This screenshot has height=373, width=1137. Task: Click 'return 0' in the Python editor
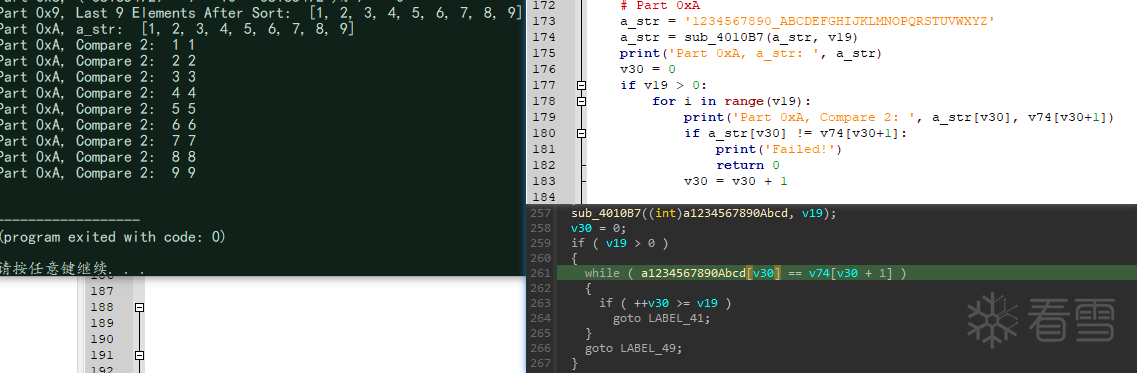click(748, 165)
